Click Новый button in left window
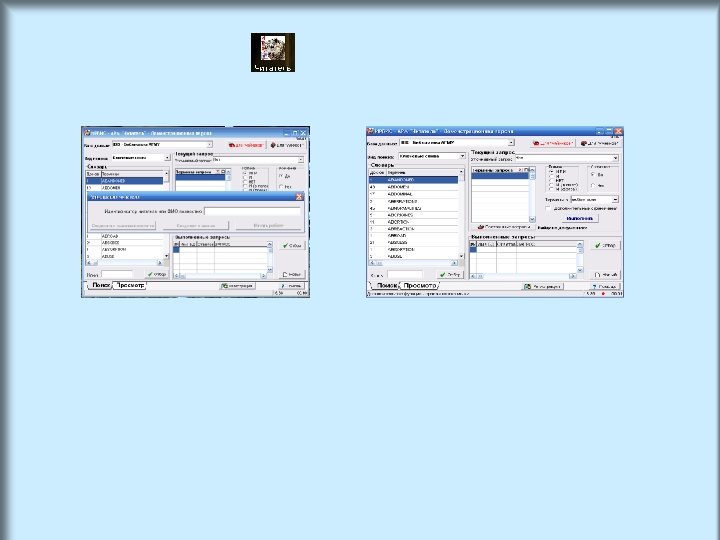Image resolution: width=720 pixels, height=540 pixels. pos(292,275)
